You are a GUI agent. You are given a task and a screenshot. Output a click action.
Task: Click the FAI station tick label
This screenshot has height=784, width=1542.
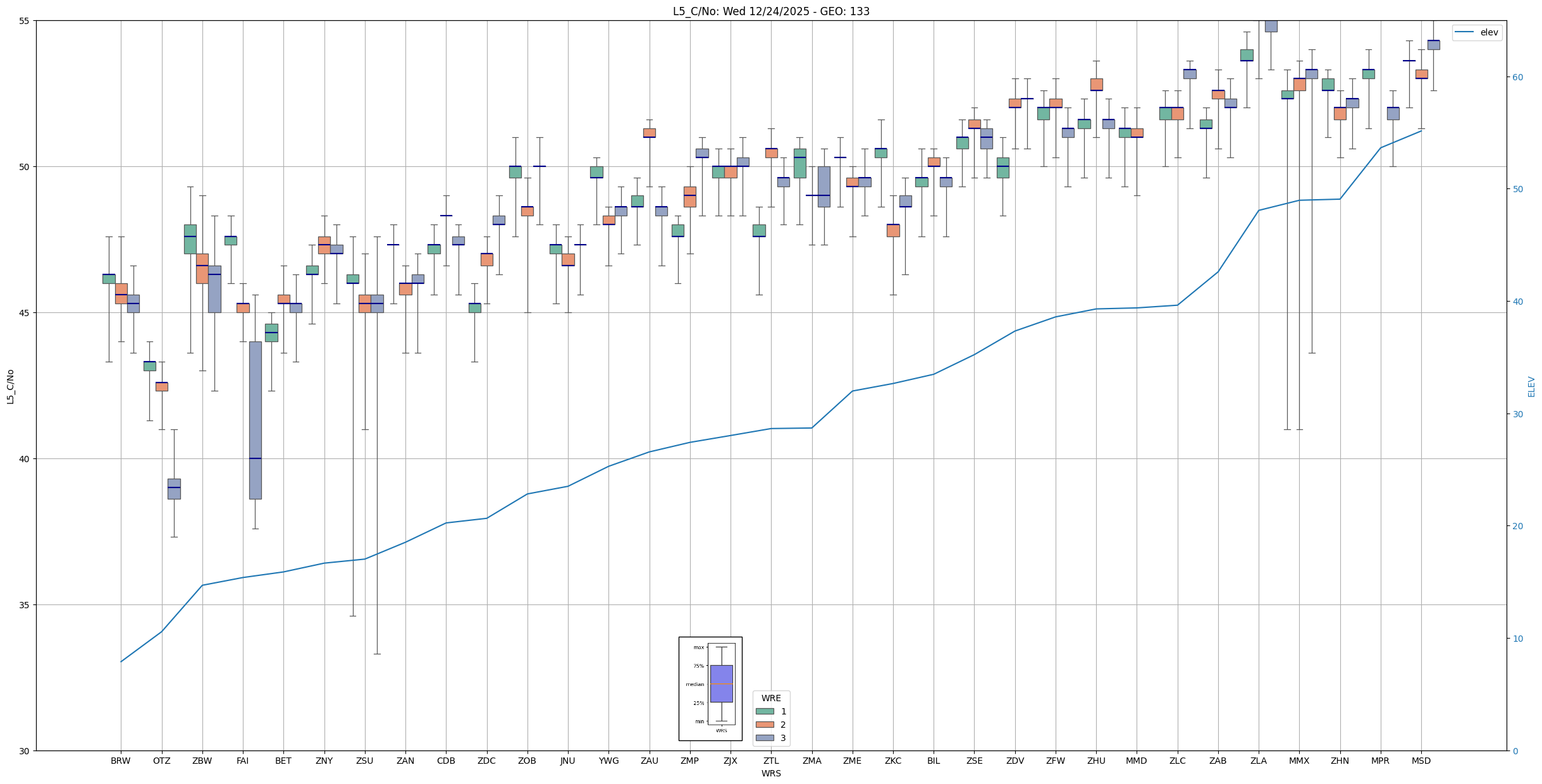pyautogui.click(x=242, y=761)
